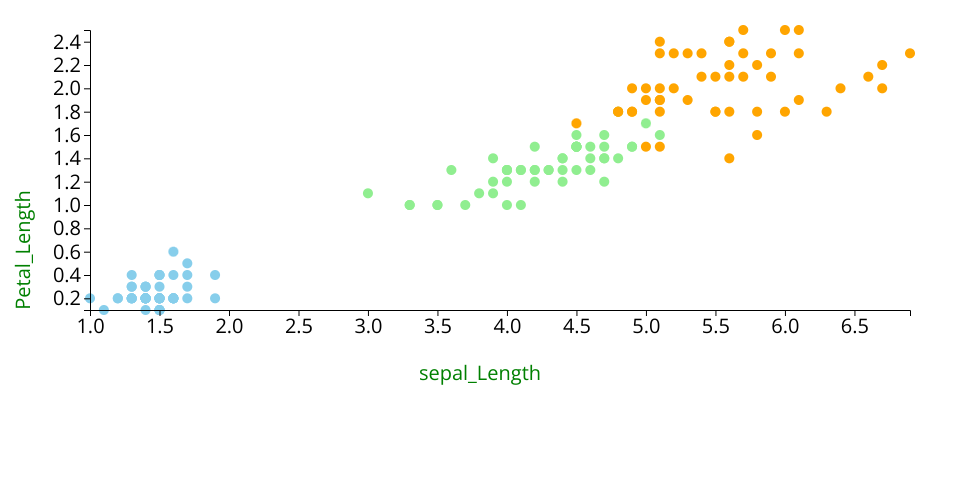Viewport: 960px width, 500px height.
Task: Select blue point at sepal 1.9, petal 0.4
Action: [215, 275]
